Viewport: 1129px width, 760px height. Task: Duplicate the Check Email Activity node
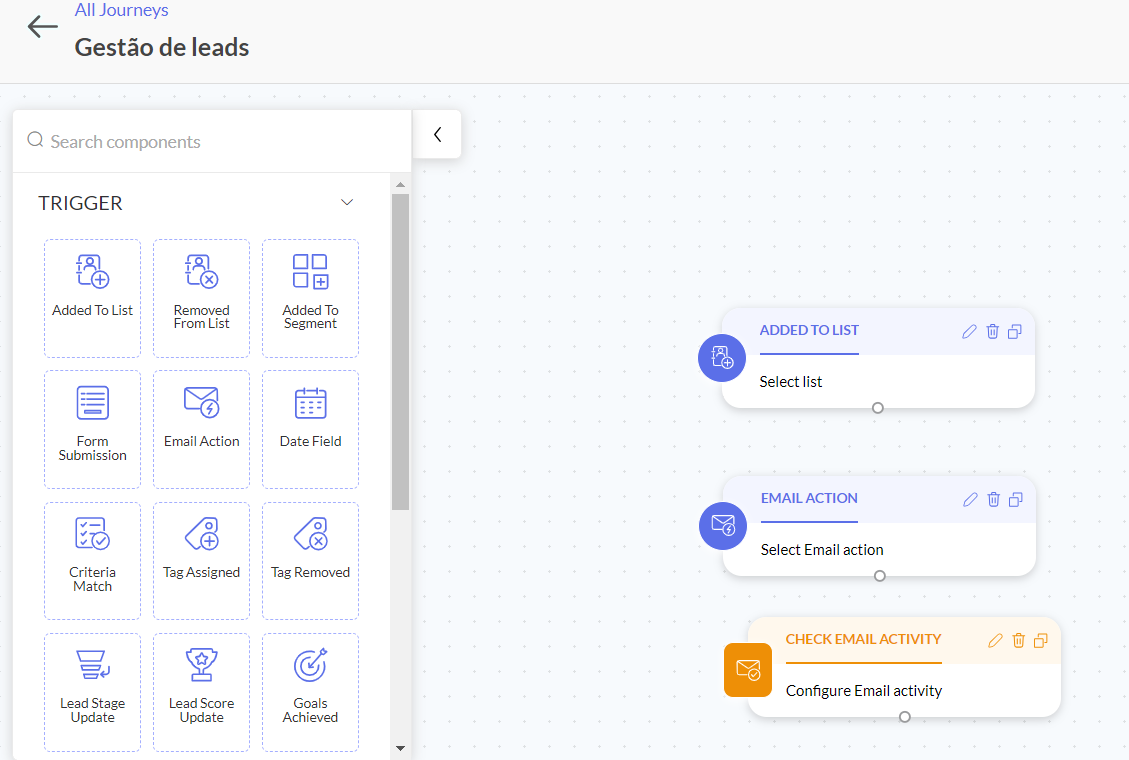(x=1041, y=640)
